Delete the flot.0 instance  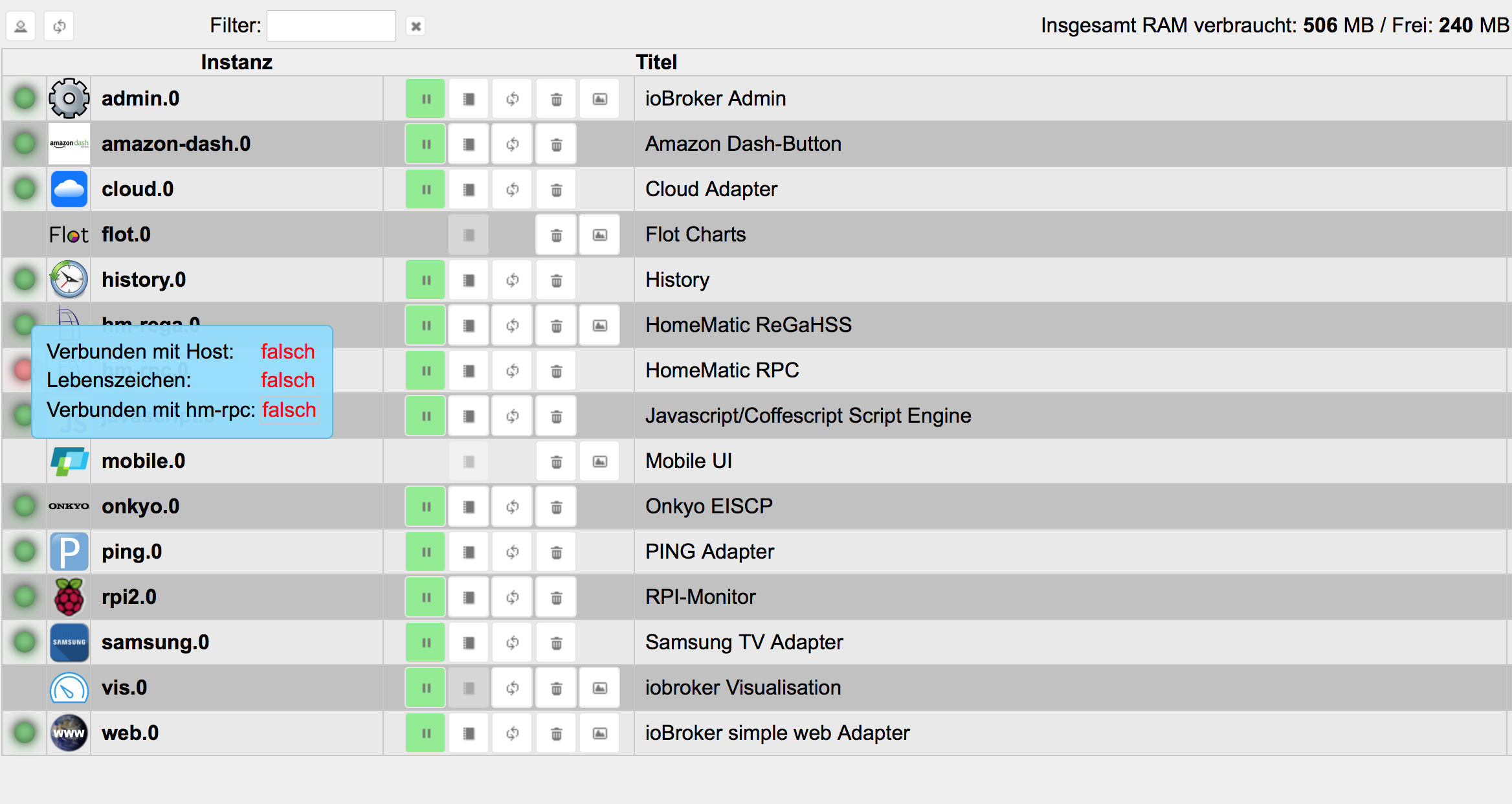tap(556, 235)
